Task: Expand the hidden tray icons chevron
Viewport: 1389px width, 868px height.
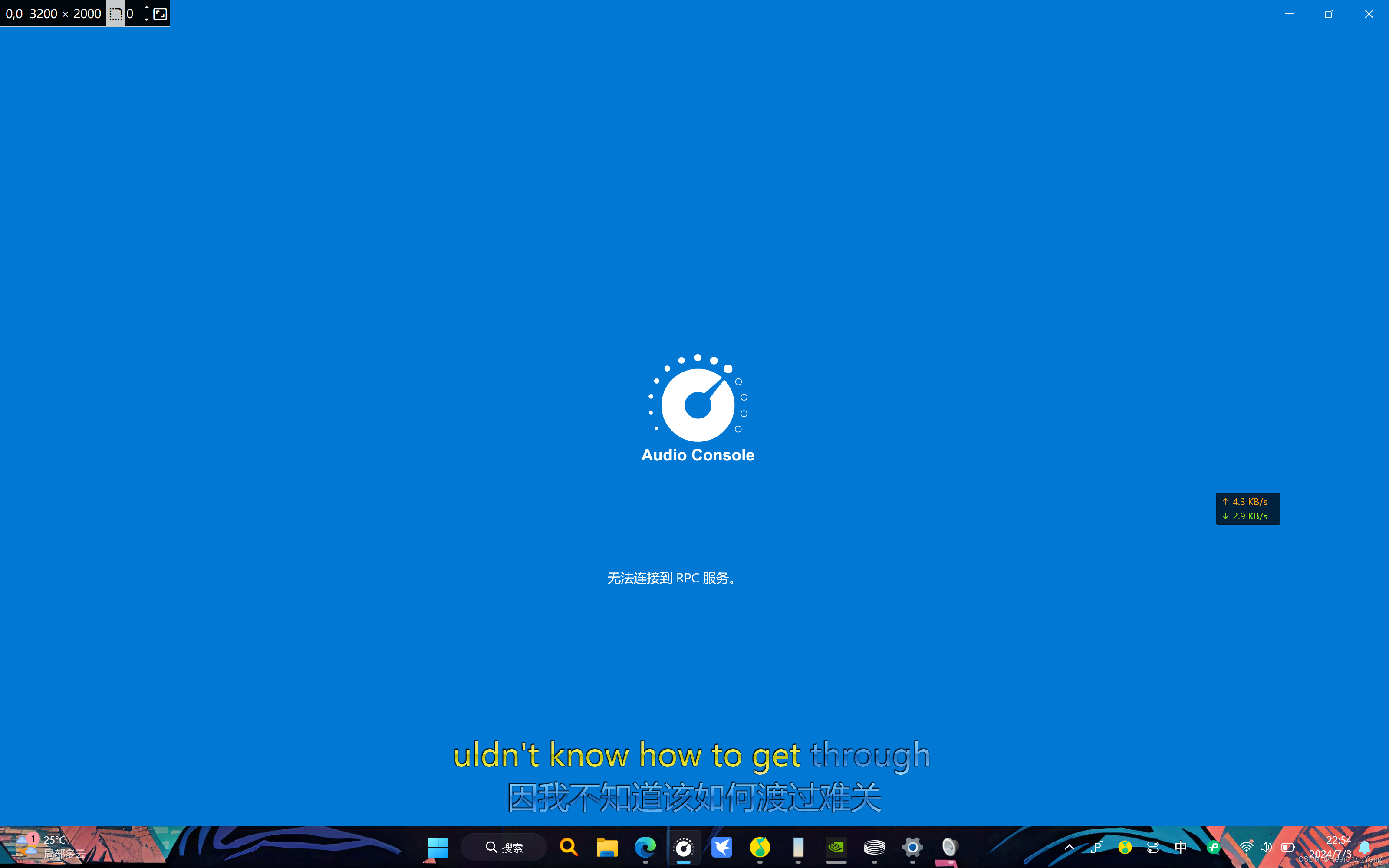Action: tap(1069, 847)
